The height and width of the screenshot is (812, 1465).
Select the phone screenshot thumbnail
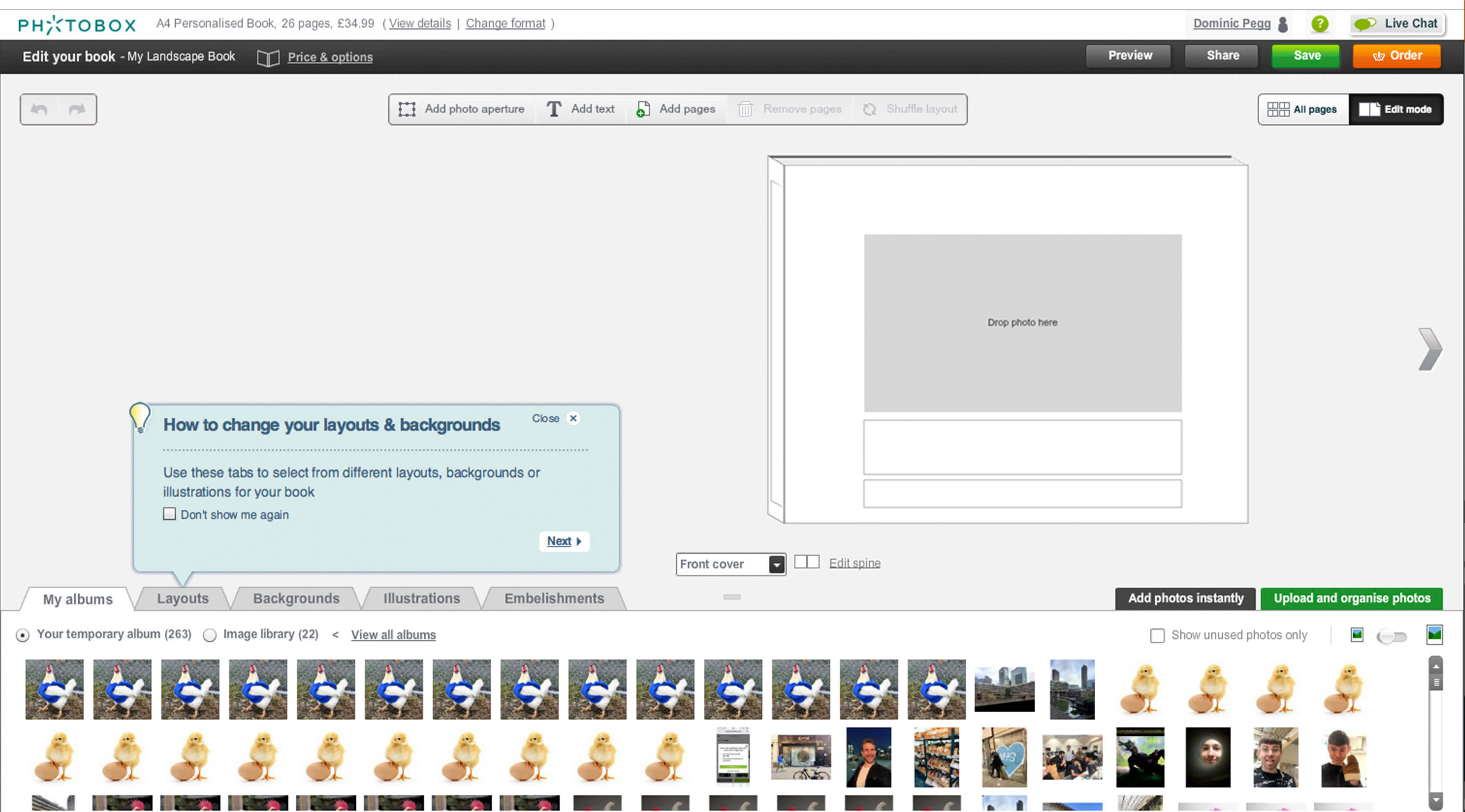[732, 757]
